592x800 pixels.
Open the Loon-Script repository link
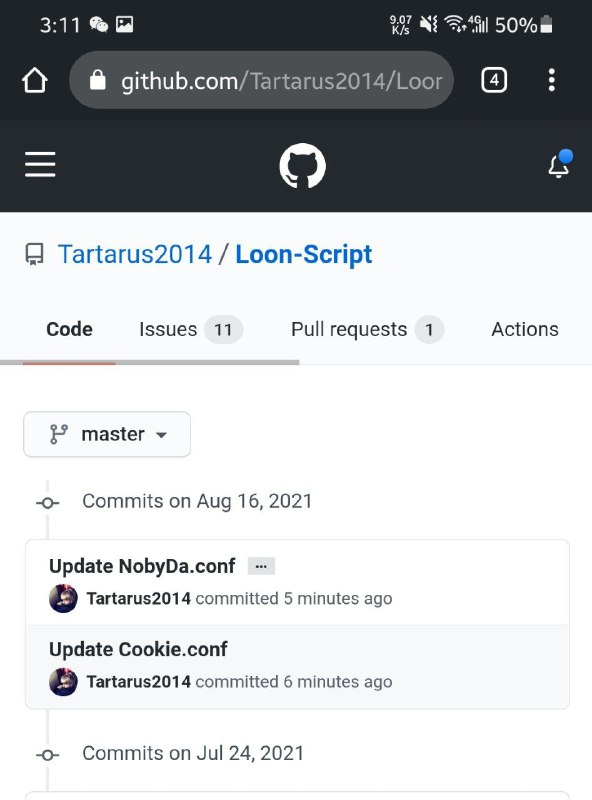304,254
